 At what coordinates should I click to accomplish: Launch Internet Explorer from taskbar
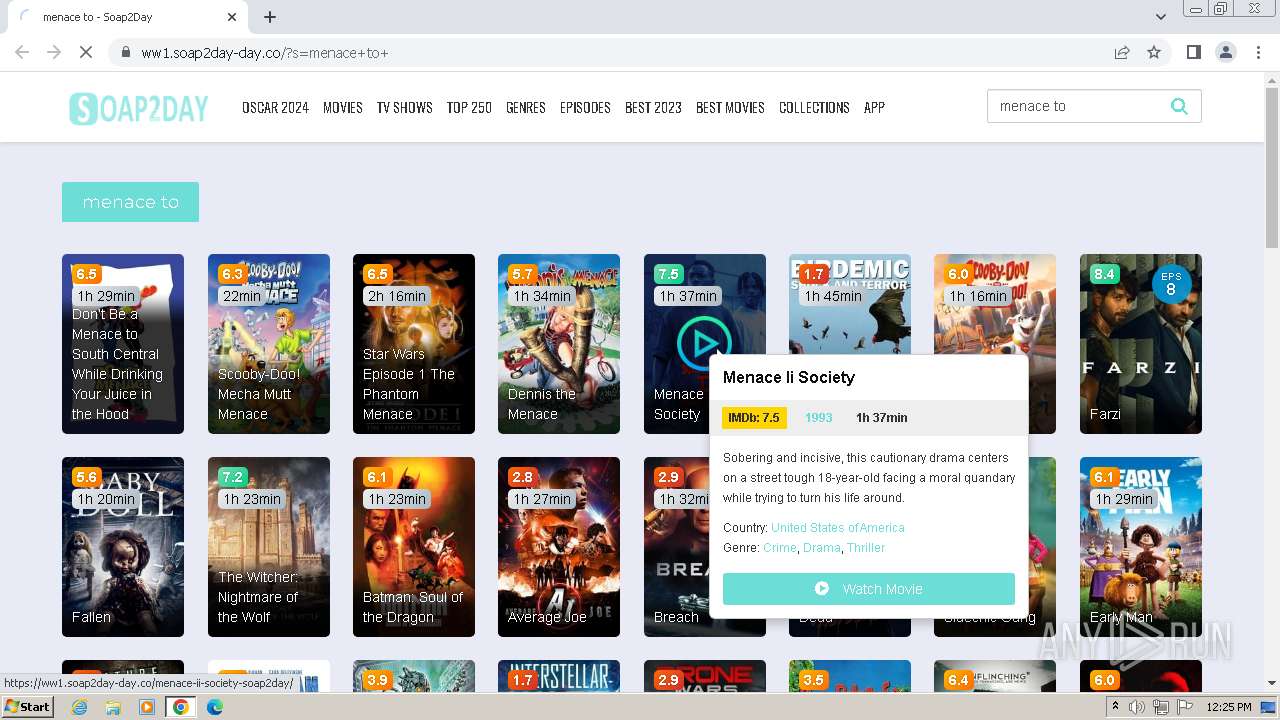[79, 707]
